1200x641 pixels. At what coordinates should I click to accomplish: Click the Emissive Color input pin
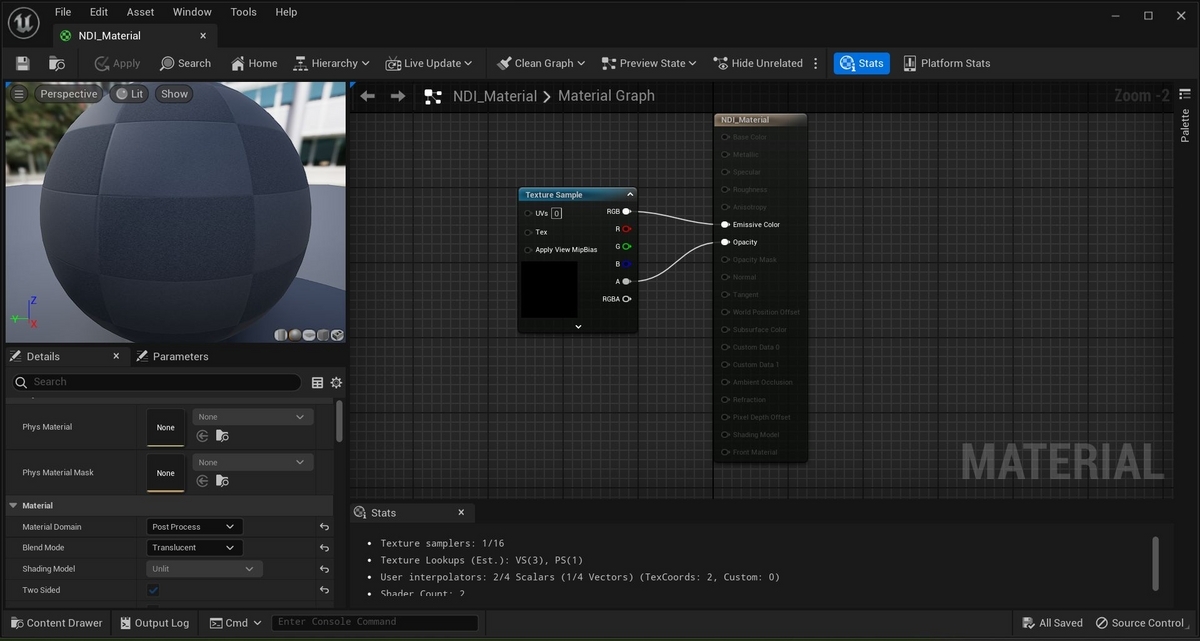coord(725,224)
